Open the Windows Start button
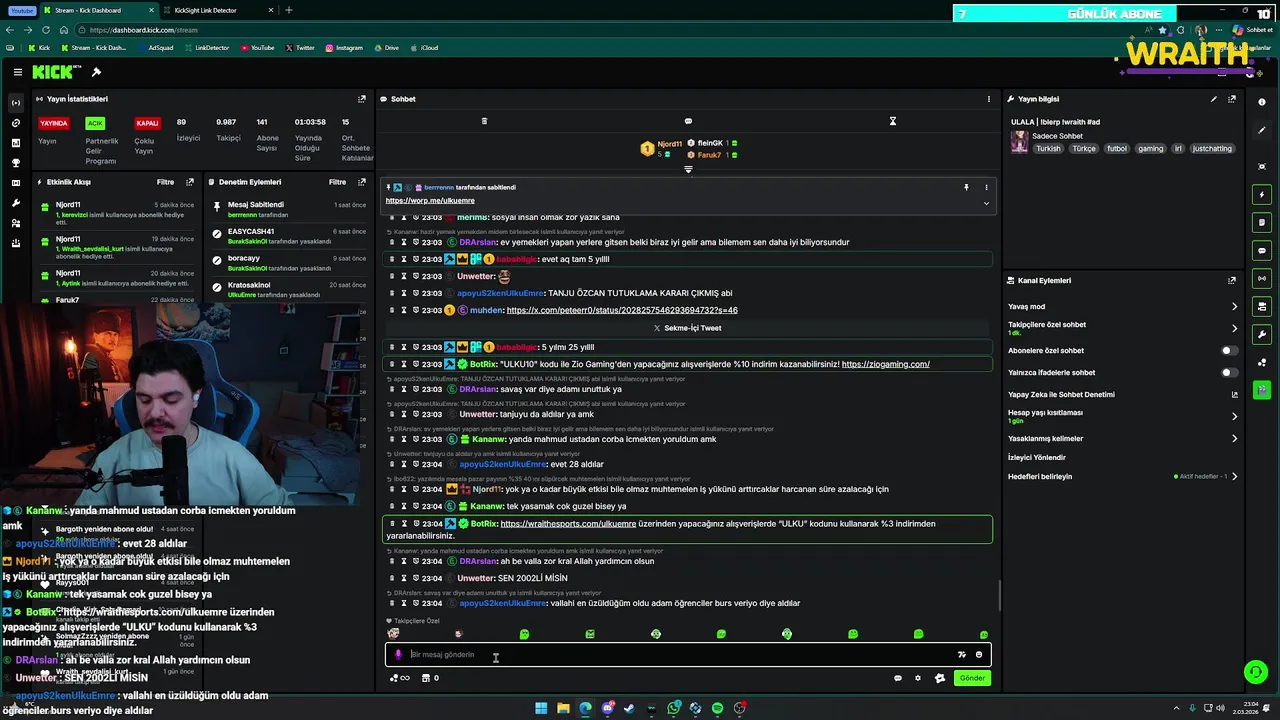 click(x=541, y=708)
